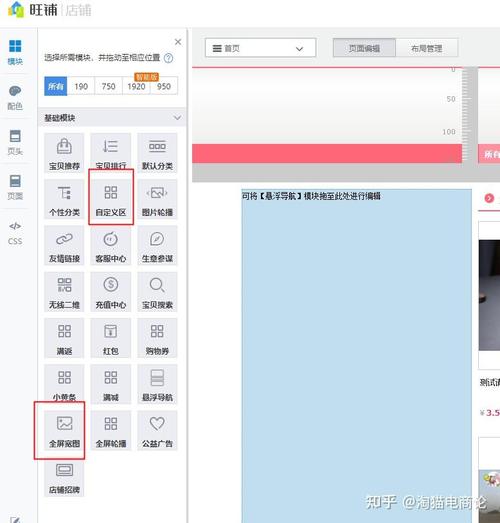Filter modules by 950 width
Screen dimensions: 500x523
(164, 86)
